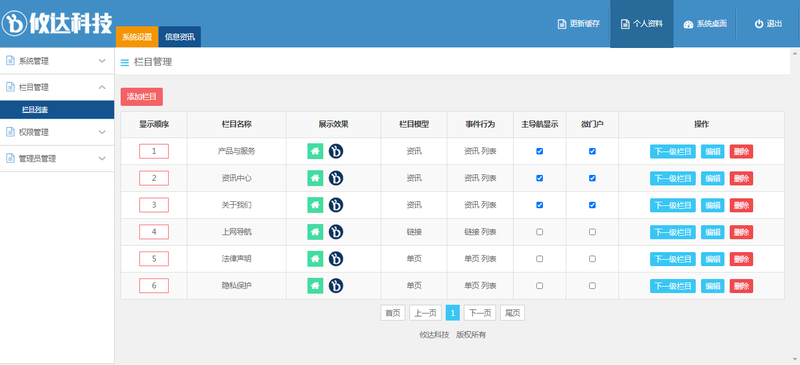The height and width of the screenshot is (365, 800).
Task: Click round logo icon in 关于我们 row
Action: pos(336,205)
